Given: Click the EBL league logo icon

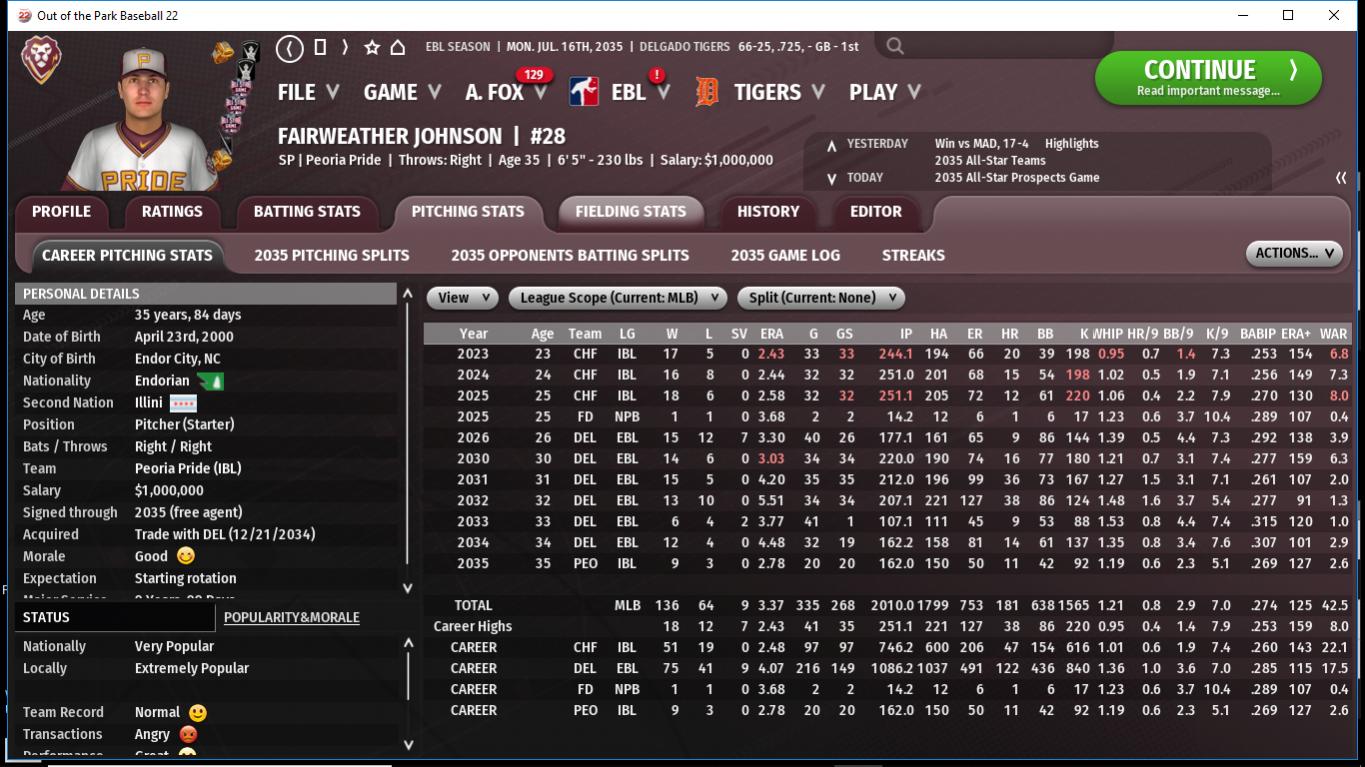Looking at the screenshot, I should click(584, 92).
